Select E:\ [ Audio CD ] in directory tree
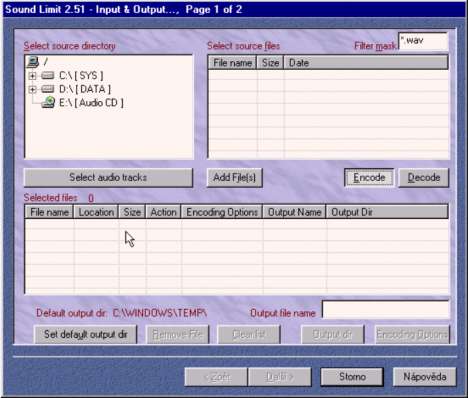This screenshot has height=398, width=468. [x=91, y=103]
